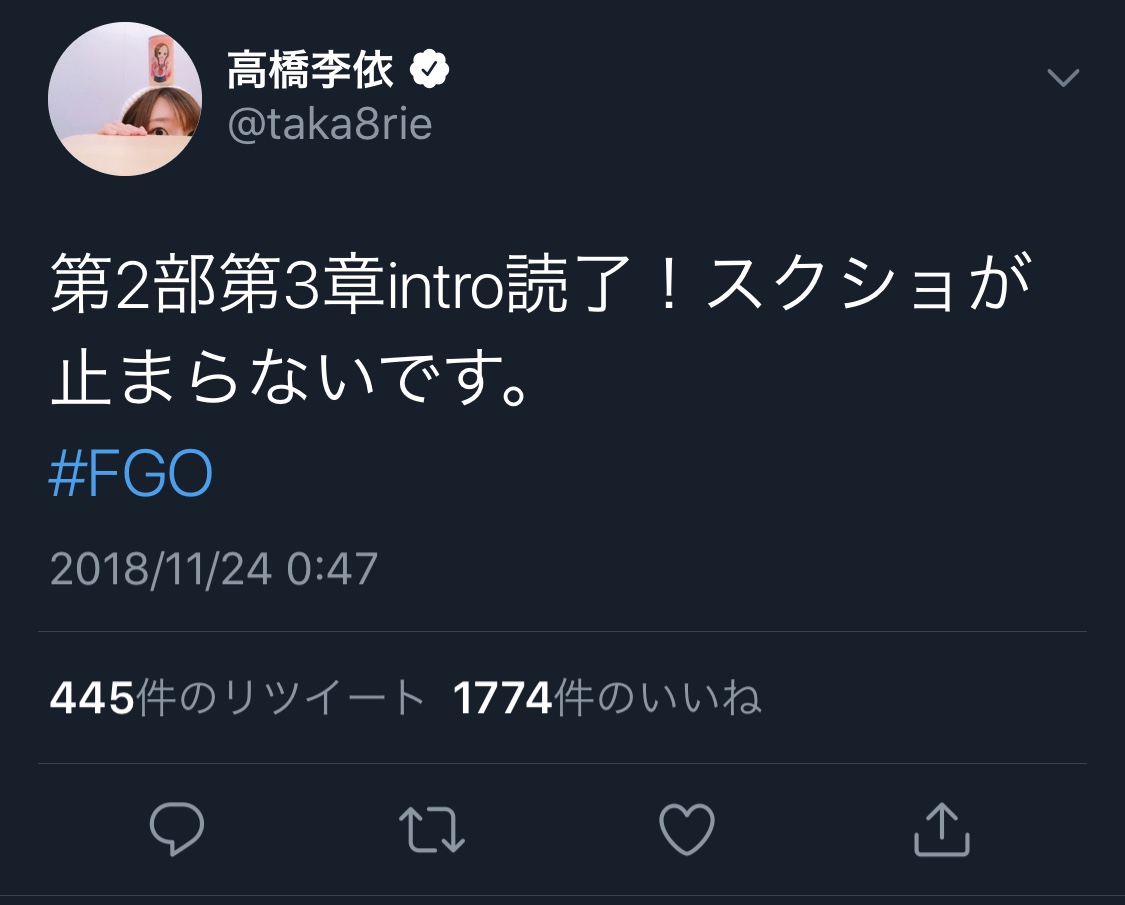
Task: Open the profile via display name 高橋李依
Action: click(311, 72)
